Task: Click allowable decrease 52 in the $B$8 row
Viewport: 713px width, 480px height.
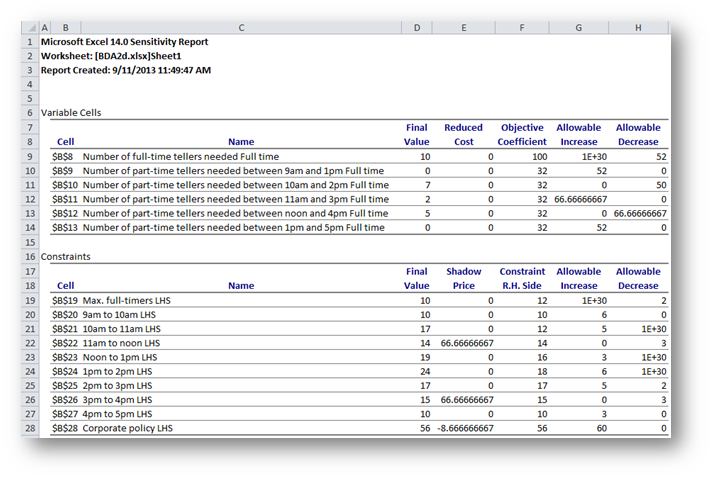Action: 661,157
